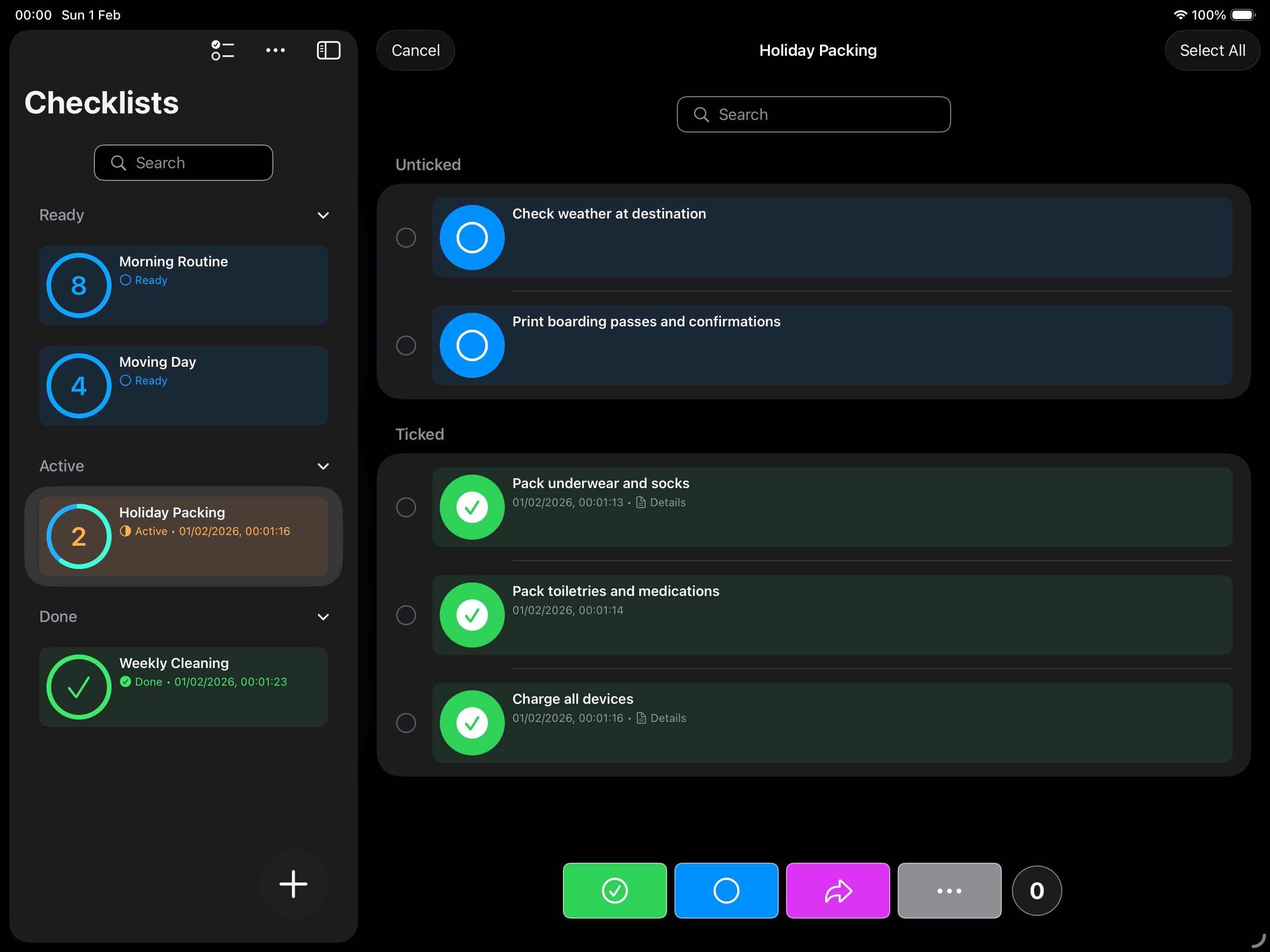
Task: Open Details note icon on Charge all devices
Action: point(642,718)
